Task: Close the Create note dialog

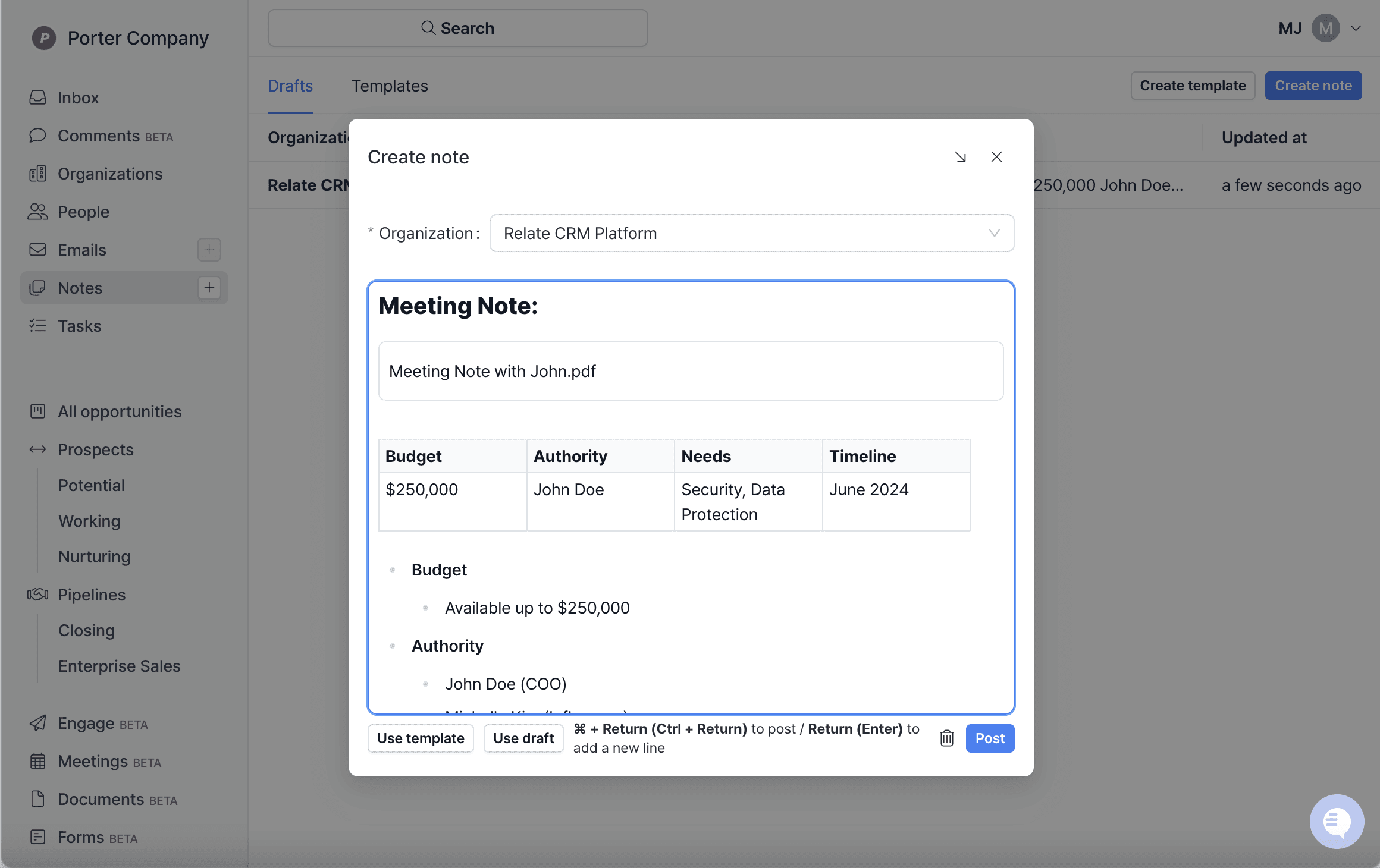Action: [x=996, y=157]
